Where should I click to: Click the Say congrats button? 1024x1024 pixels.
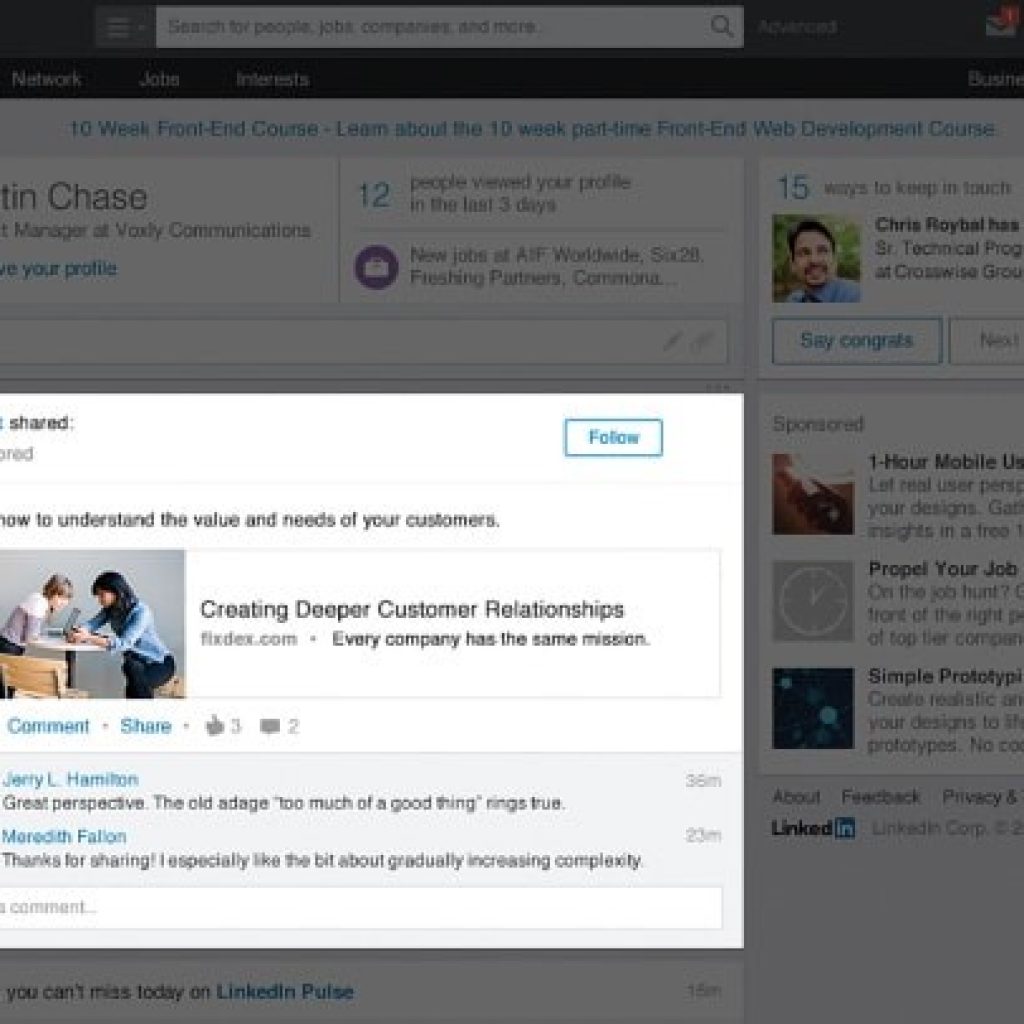[857, 340]
